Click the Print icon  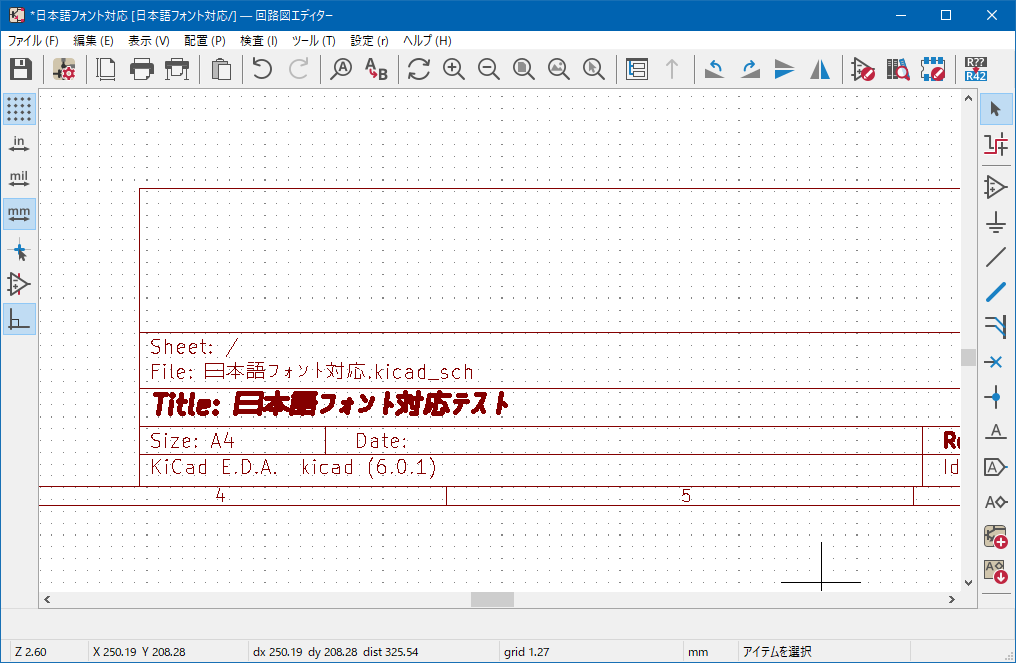tap(142, 69)
